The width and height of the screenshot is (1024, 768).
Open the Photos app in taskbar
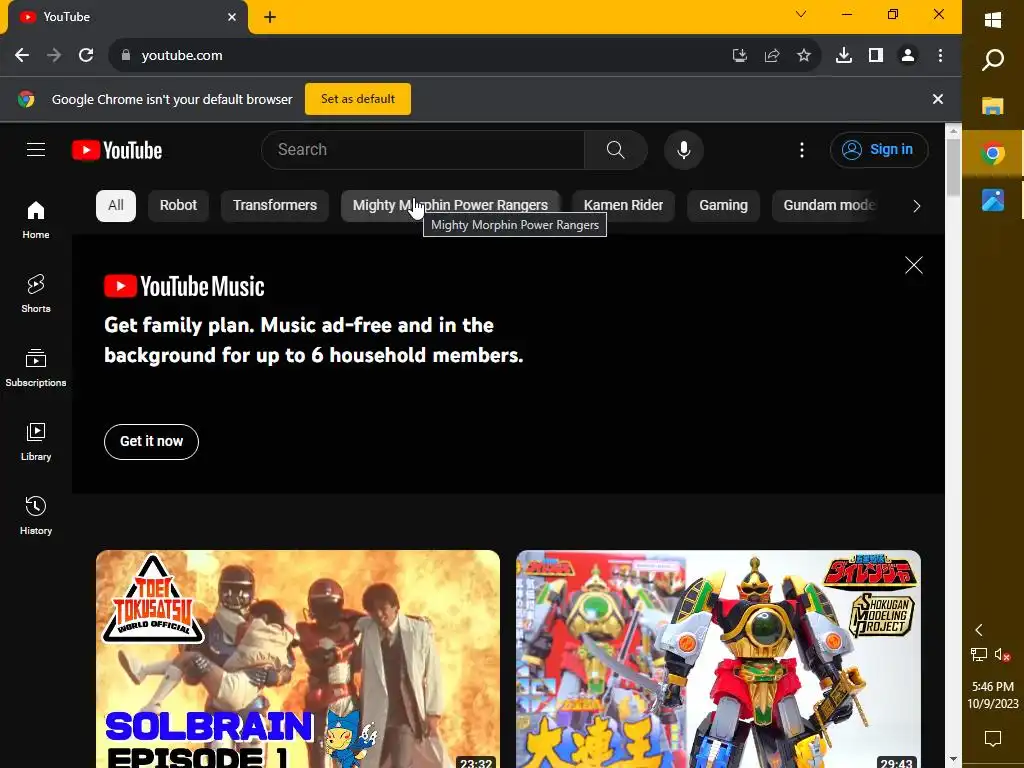coord(993,200)
